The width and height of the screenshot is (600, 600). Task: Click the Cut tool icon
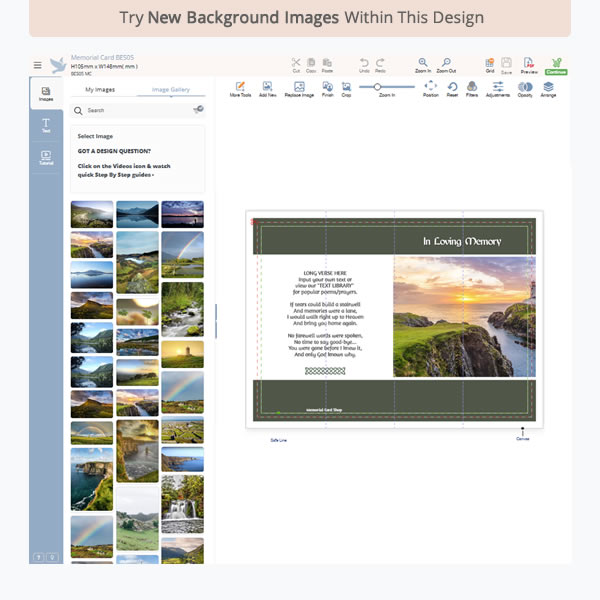296,63
